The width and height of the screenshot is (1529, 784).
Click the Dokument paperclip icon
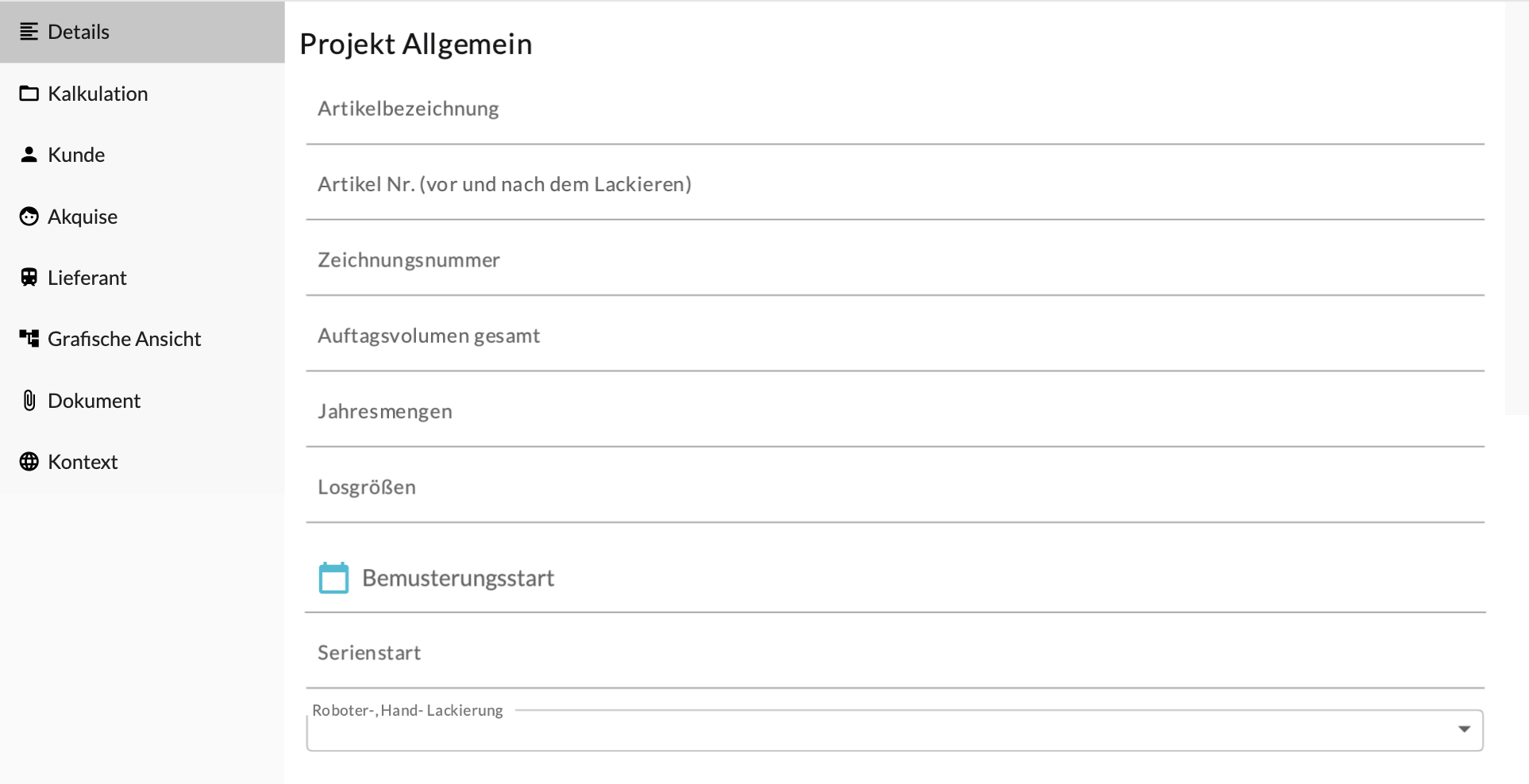pyautogui.click(x=29, y=401)
